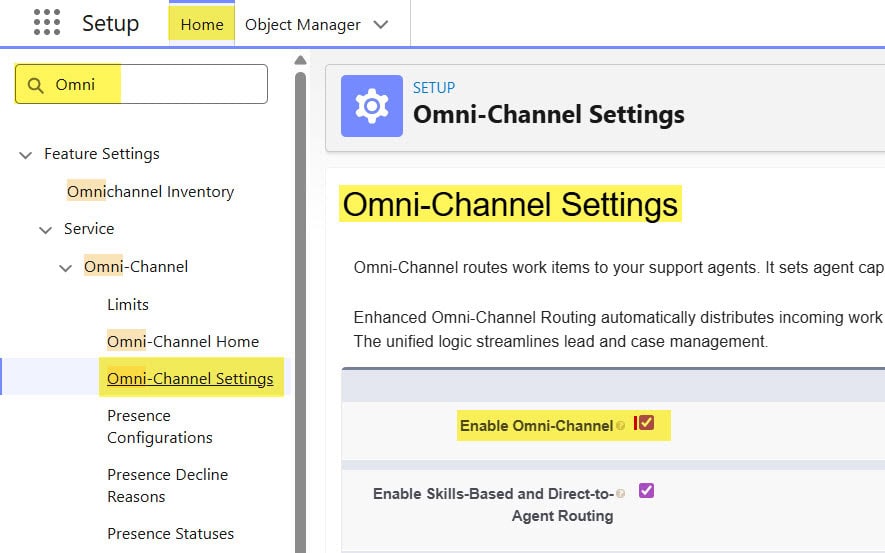Click the Enable Omni-Channel label text

click(x=536, y=425)
